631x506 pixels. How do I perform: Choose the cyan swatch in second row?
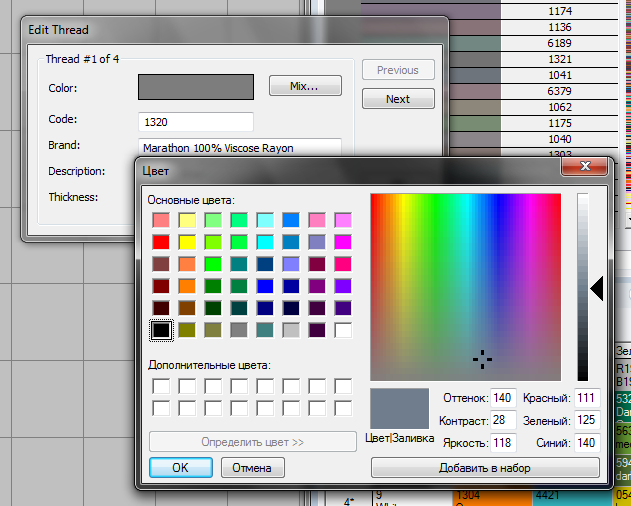pyautogui.click(x=265, y=241)
